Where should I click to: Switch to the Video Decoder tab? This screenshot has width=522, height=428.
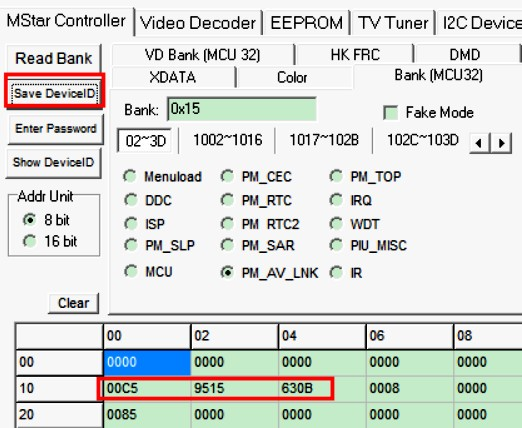(198, 23)
